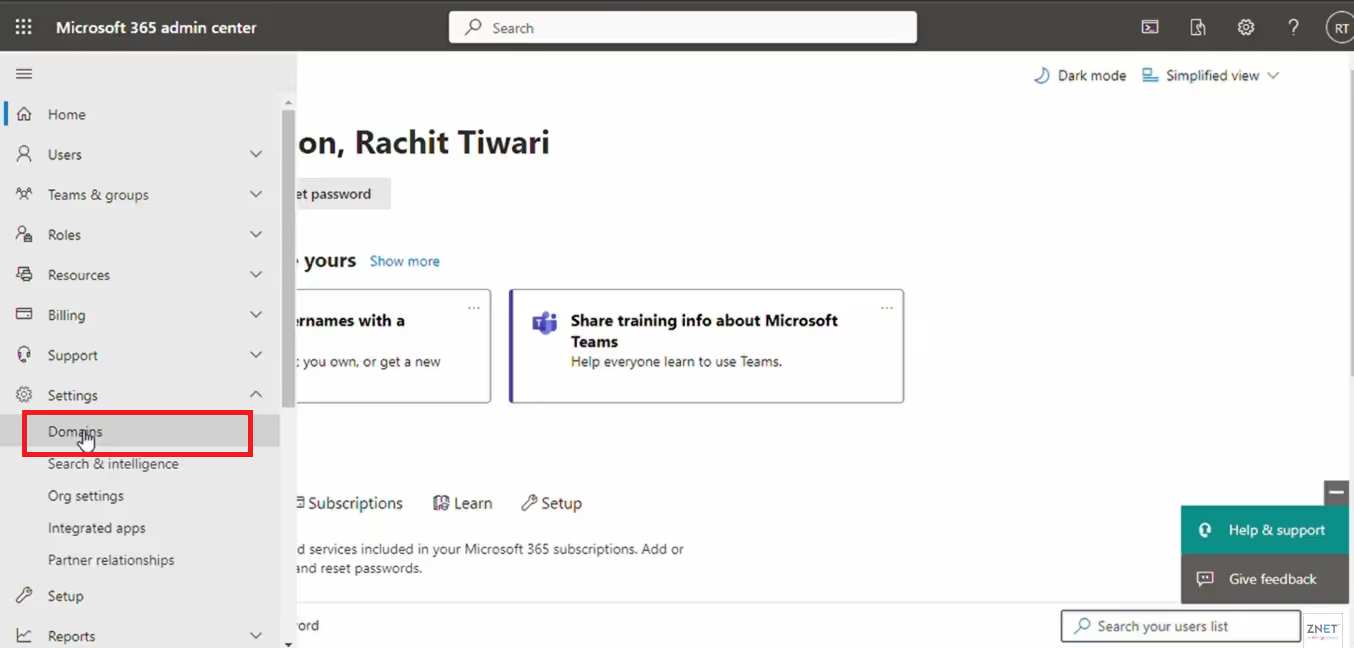Click the Cloud Shell icon in header

[x=1150, y=28]
